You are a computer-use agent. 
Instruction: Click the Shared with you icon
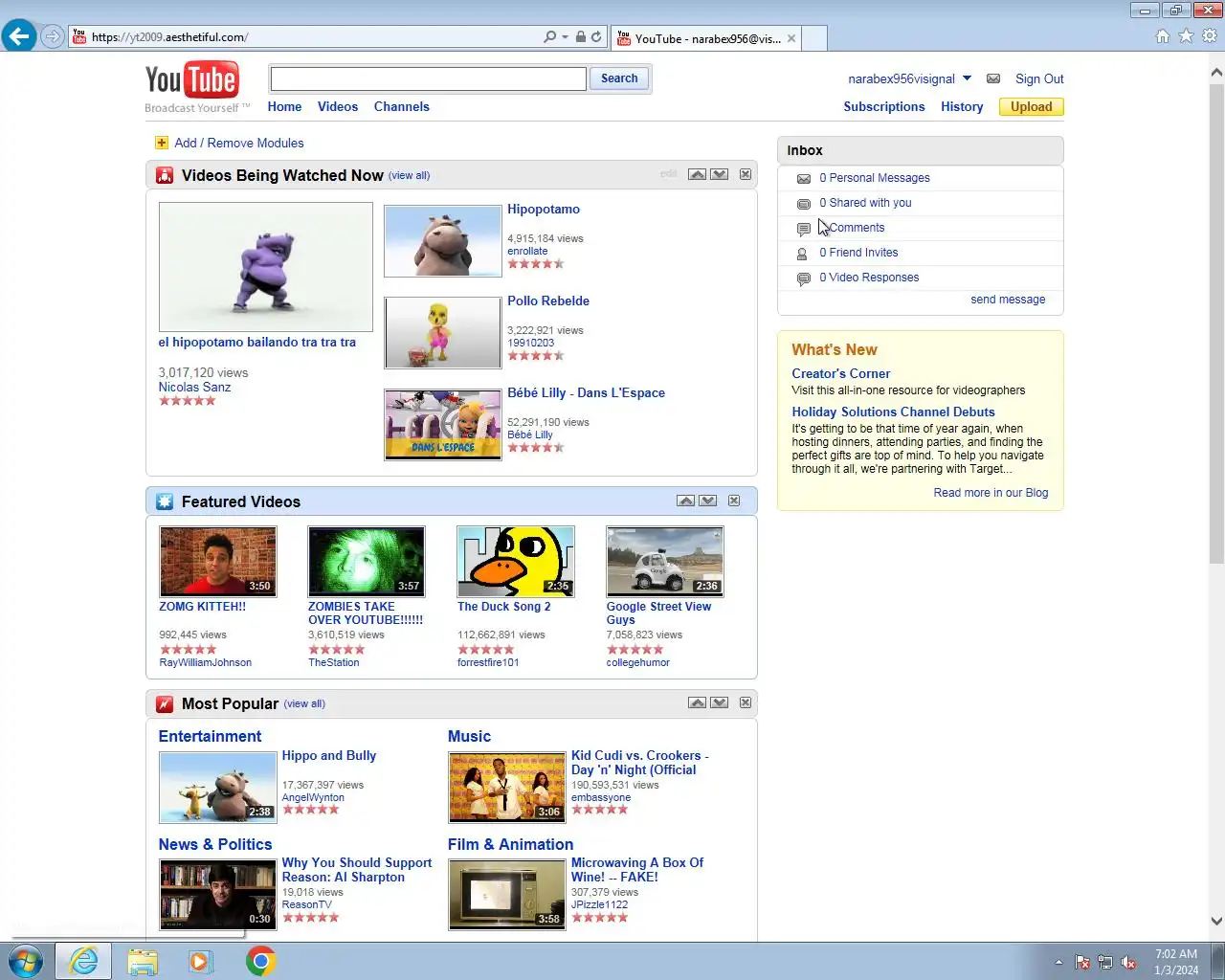804,204
